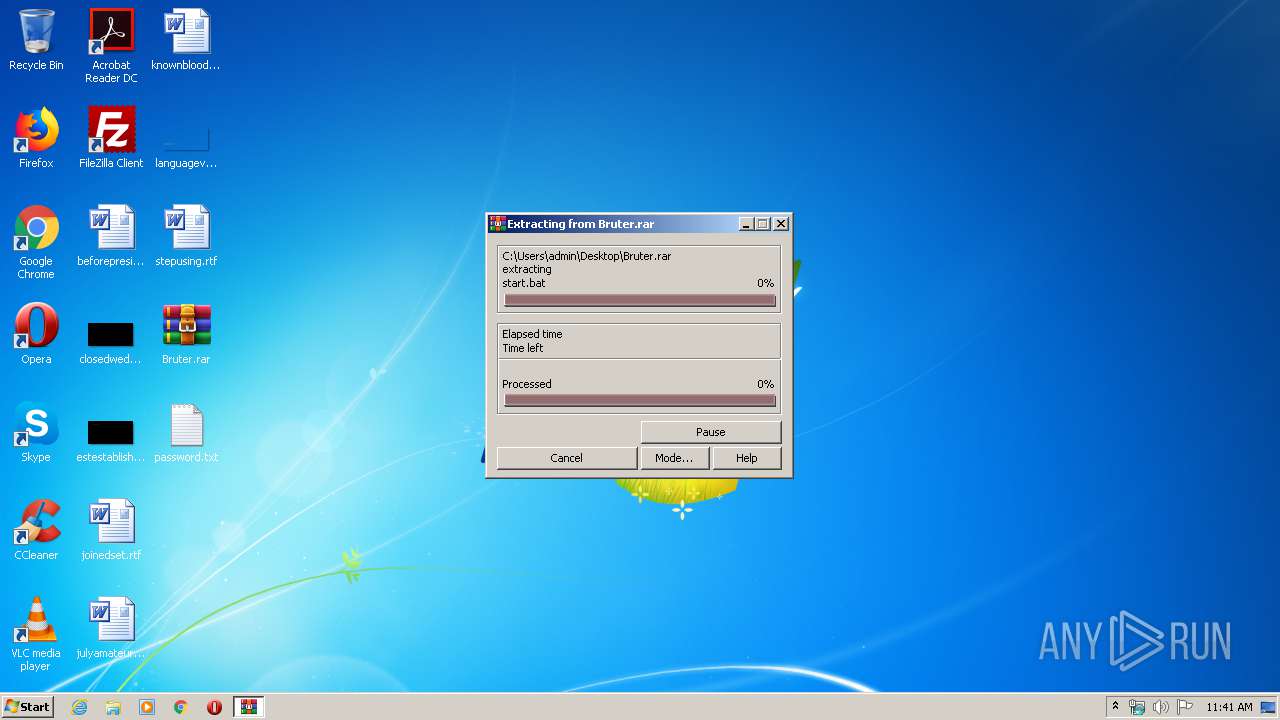Open Windows Explorer folder in taskbar

(113, 707)
